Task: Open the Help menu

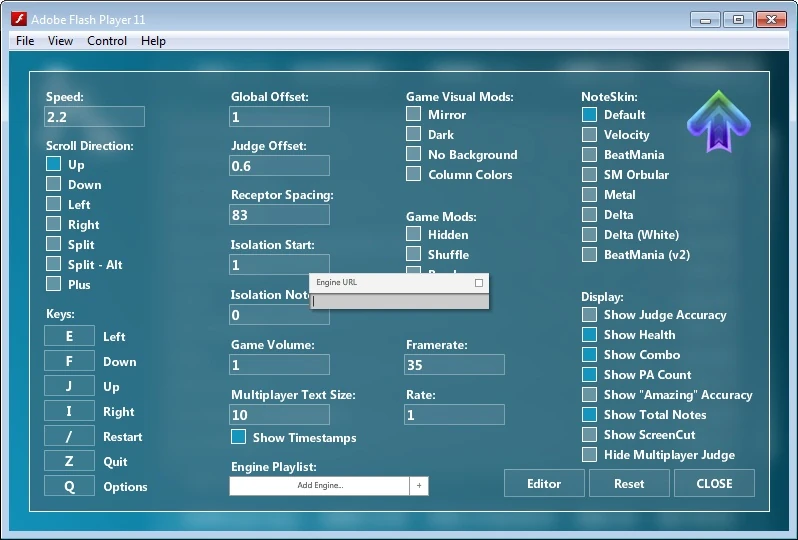Action: tap(153, 41)
